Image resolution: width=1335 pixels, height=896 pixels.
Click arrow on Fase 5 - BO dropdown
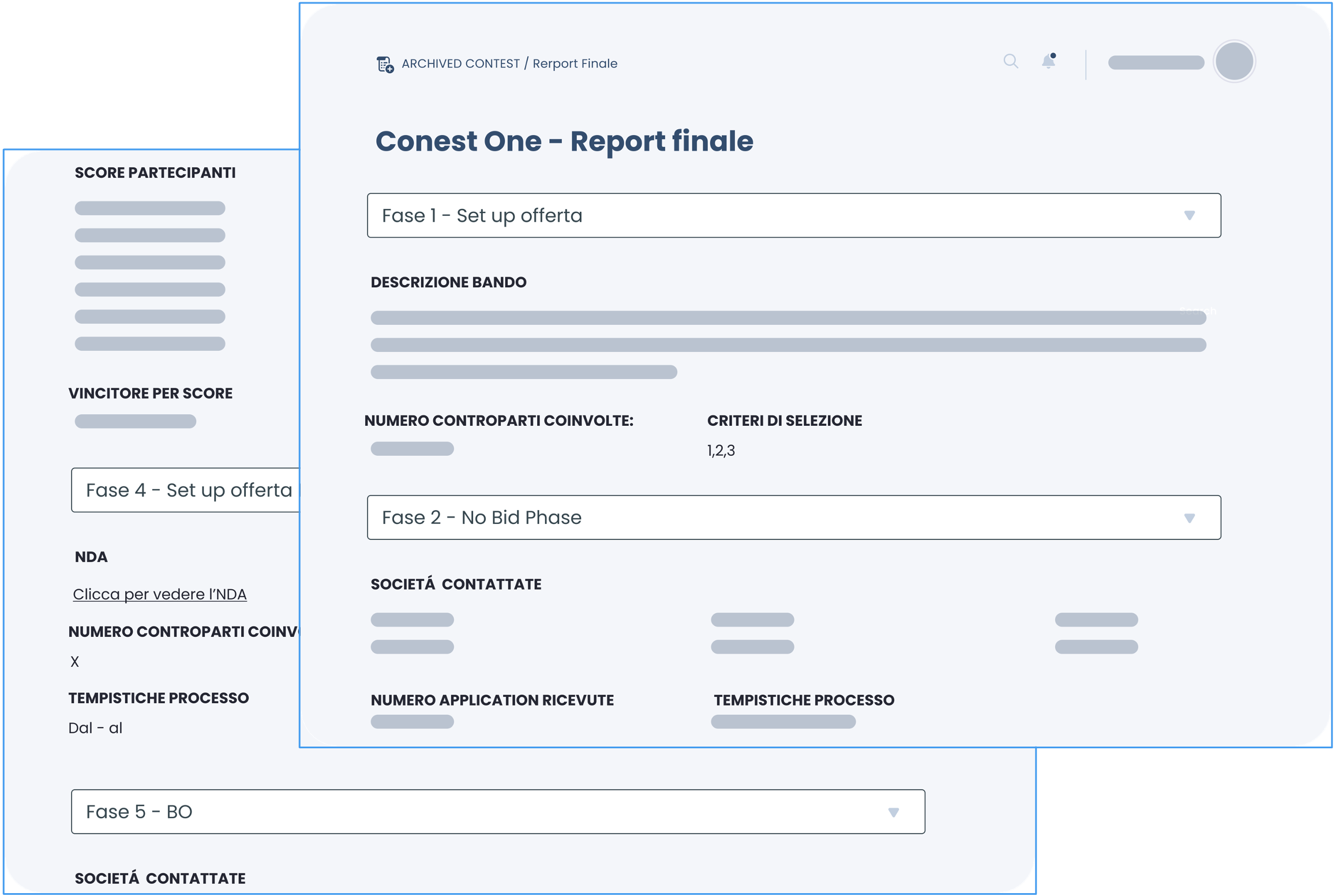tap(894, 812)
